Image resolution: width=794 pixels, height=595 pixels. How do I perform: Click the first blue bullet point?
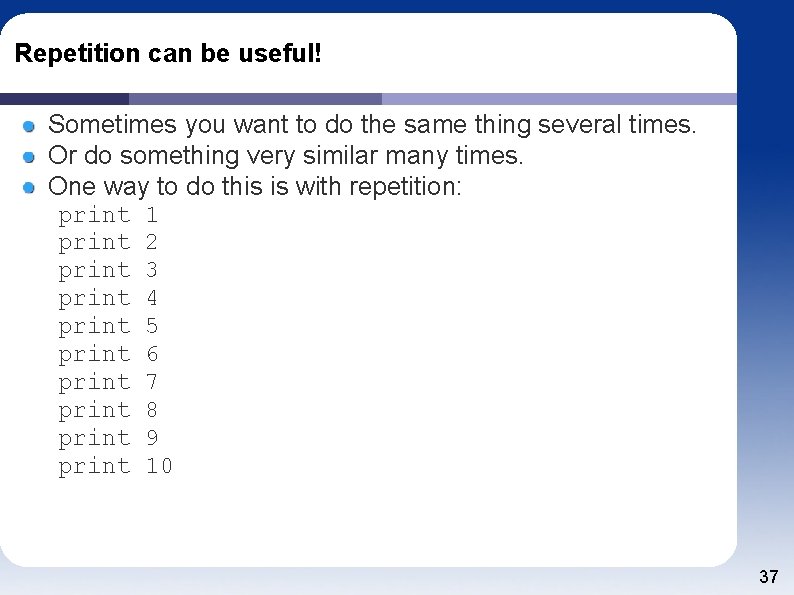tap(29, 126)
